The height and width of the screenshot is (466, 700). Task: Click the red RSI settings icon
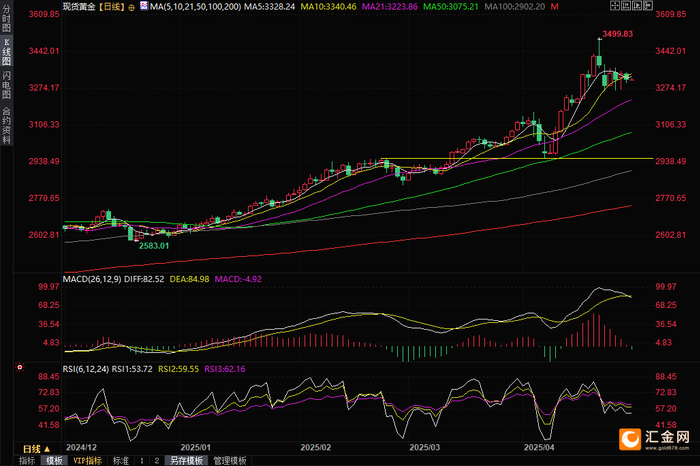pos(20,367)
